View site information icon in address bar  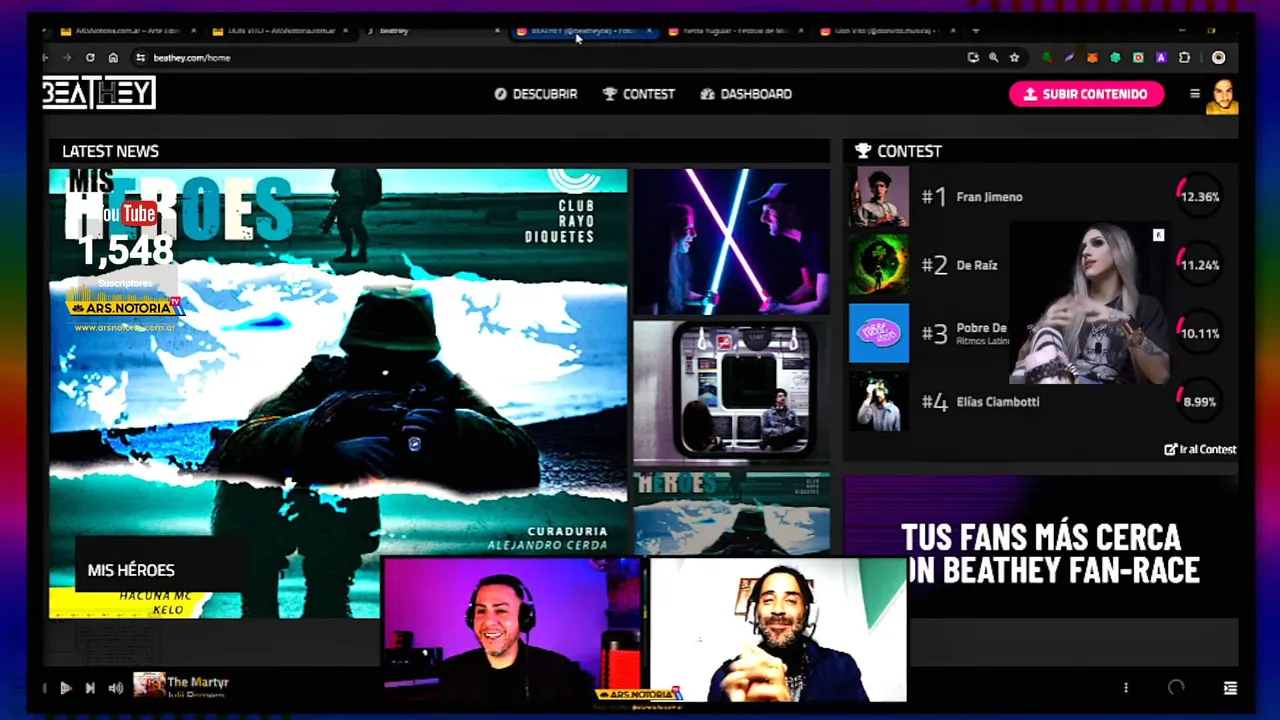[x=140, y=58]
